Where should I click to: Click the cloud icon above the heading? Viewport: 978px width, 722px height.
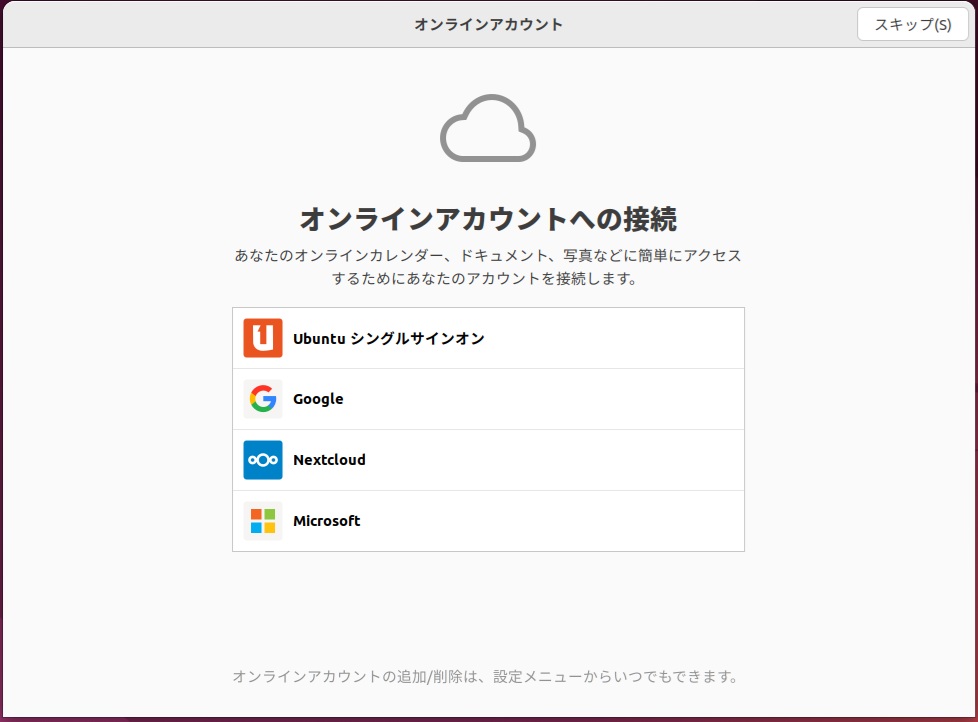click(x=488, y=128)
